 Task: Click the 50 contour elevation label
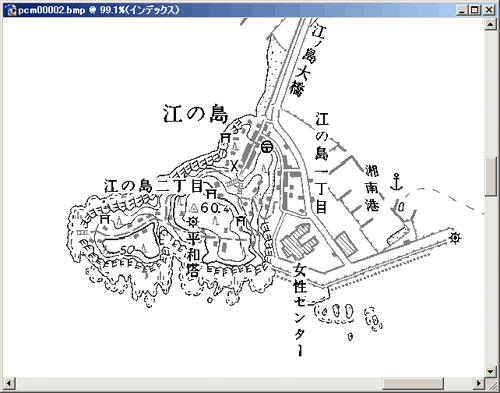pyautogui.click(x=126, y=250)
